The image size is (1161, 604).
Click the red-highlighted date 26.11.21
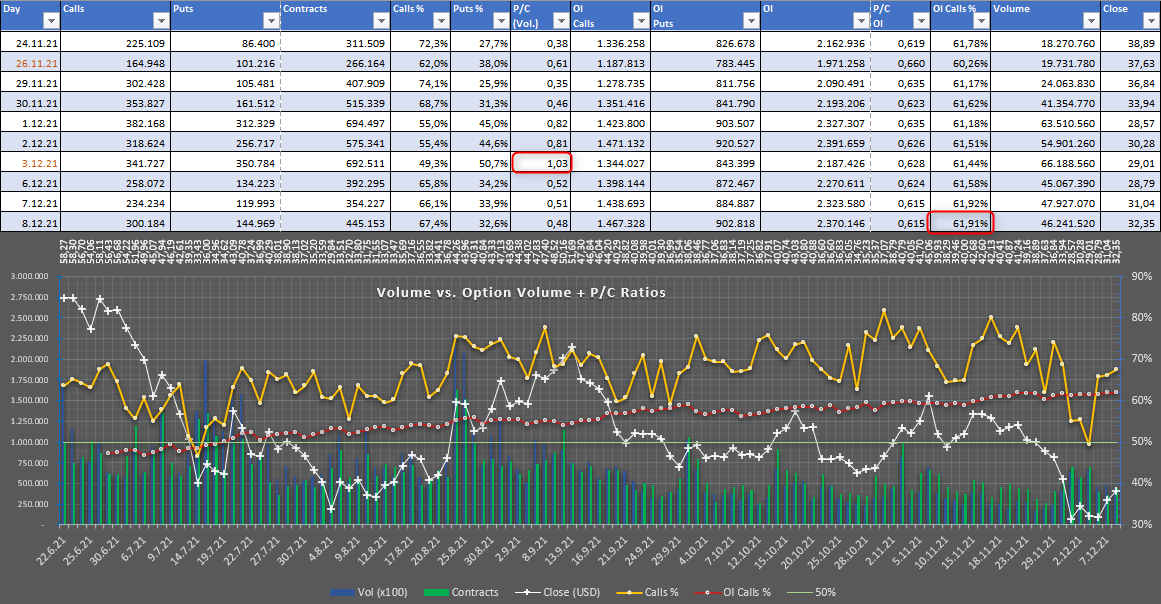pyautogui.click(x=34, y=61)
